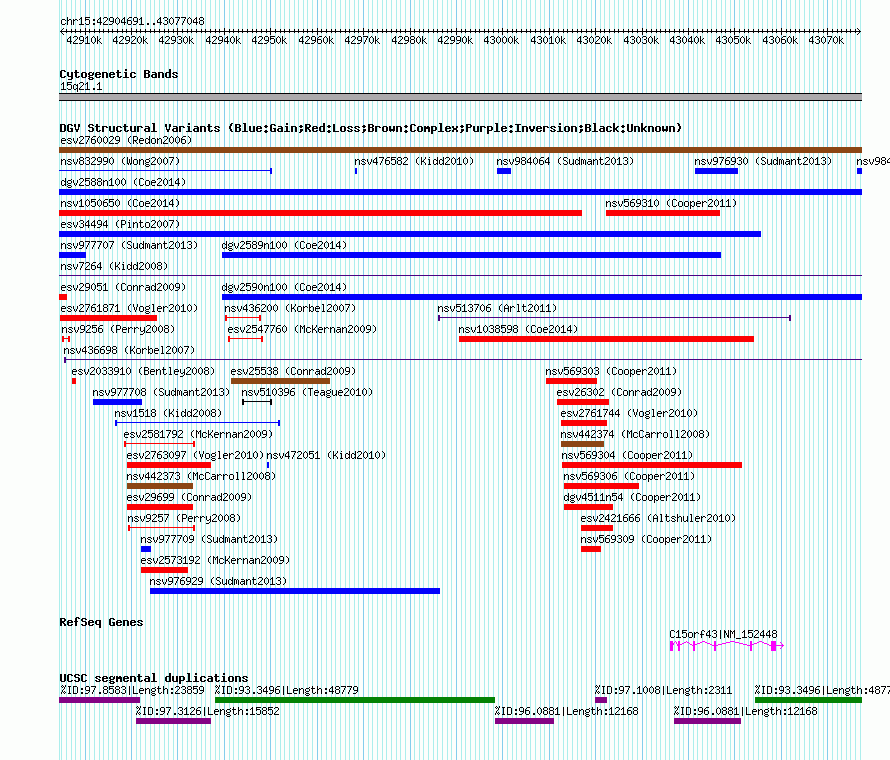Open esv26302 (Conrad2009) variant
The width and height of the screenshot is (890, 760).
619,392
